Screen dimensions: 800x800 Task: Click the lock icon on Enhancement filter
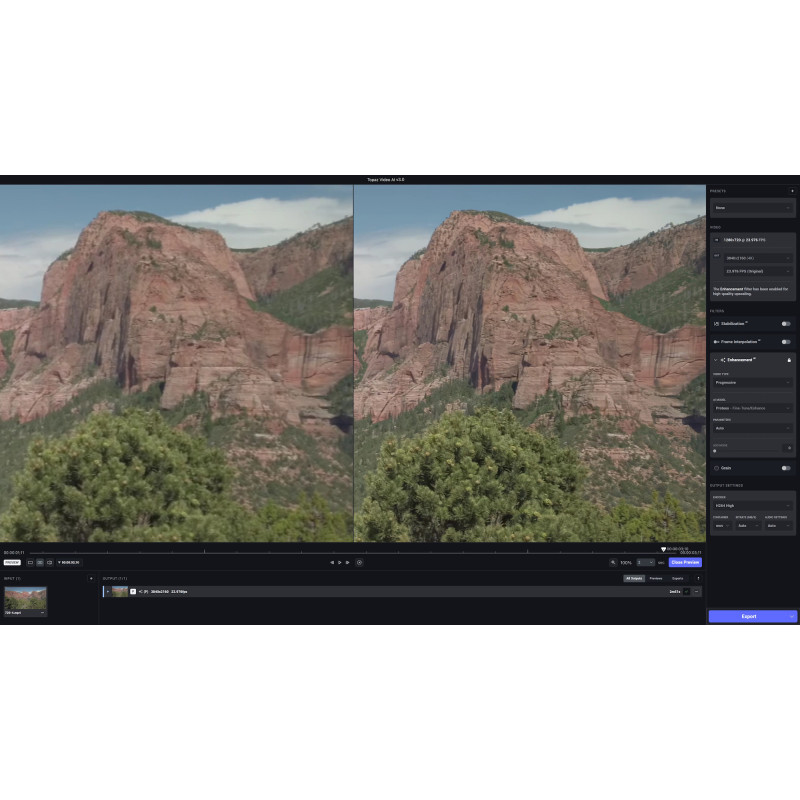click(x=789, y=359)
